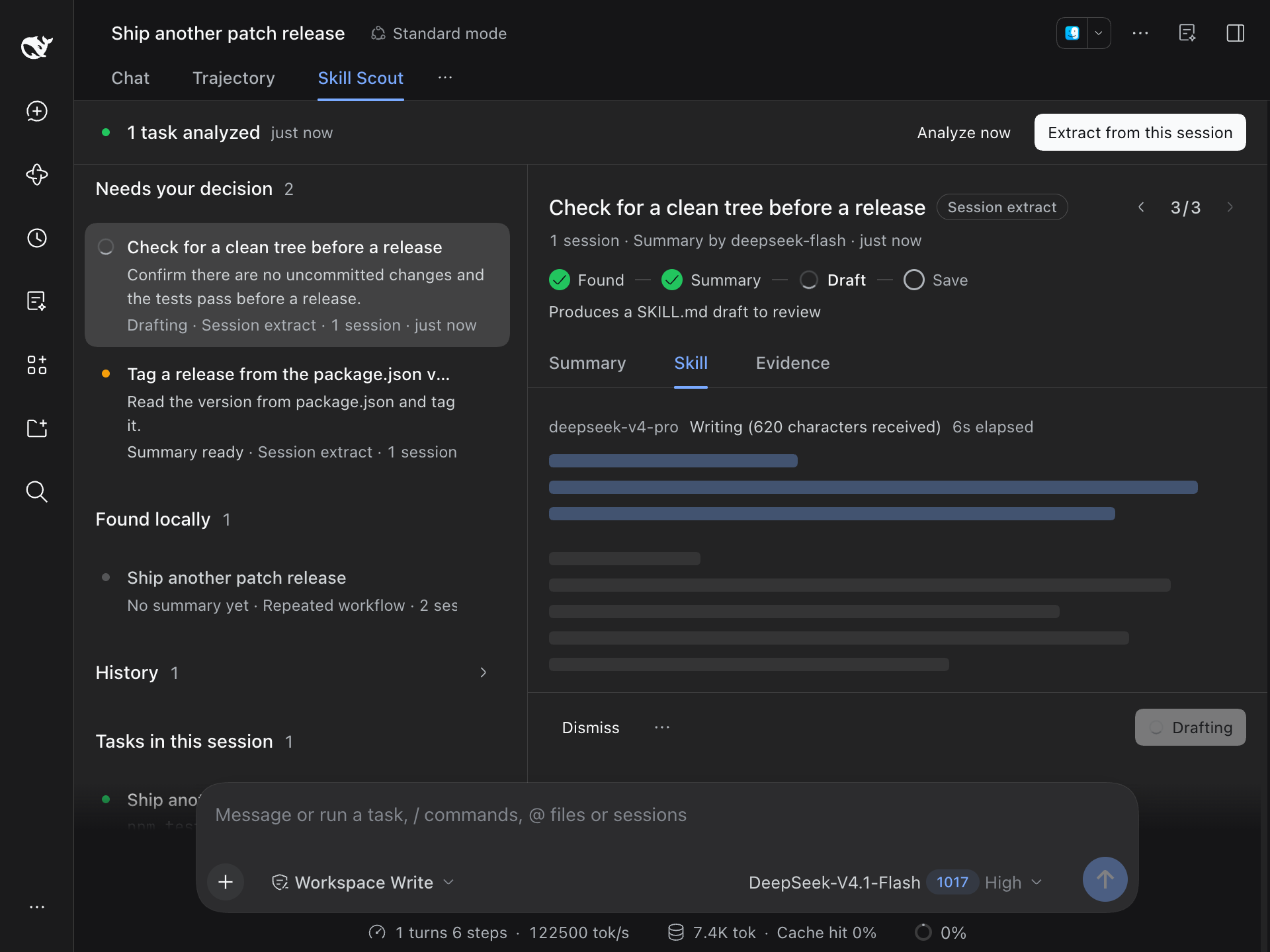
Task: Open the High reasoning effort dropdown
Action: (x=1013, y=883)
